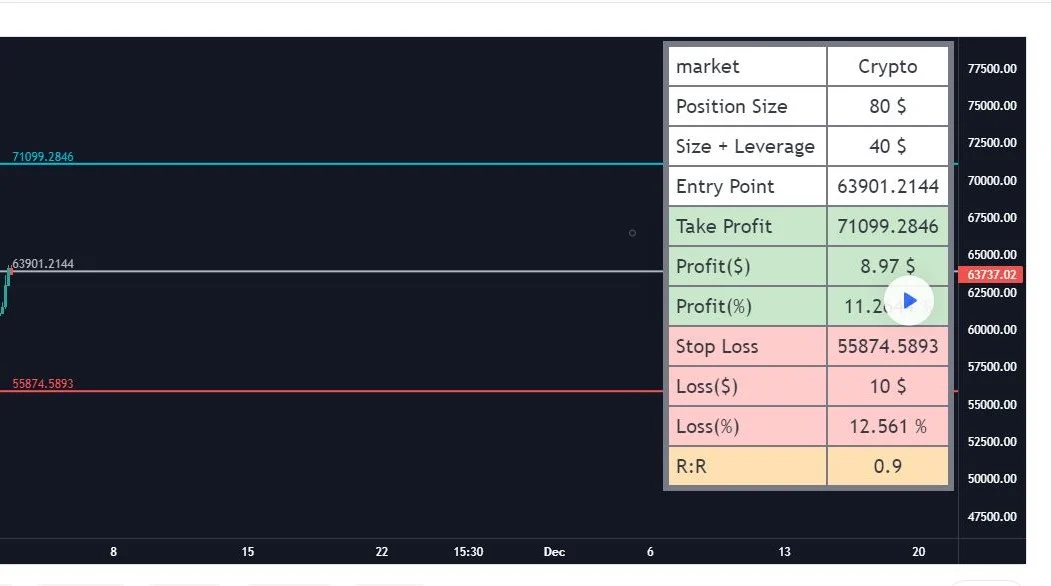
Task: Click the Stop Loss table cell
Action: [x=747, y=346]
